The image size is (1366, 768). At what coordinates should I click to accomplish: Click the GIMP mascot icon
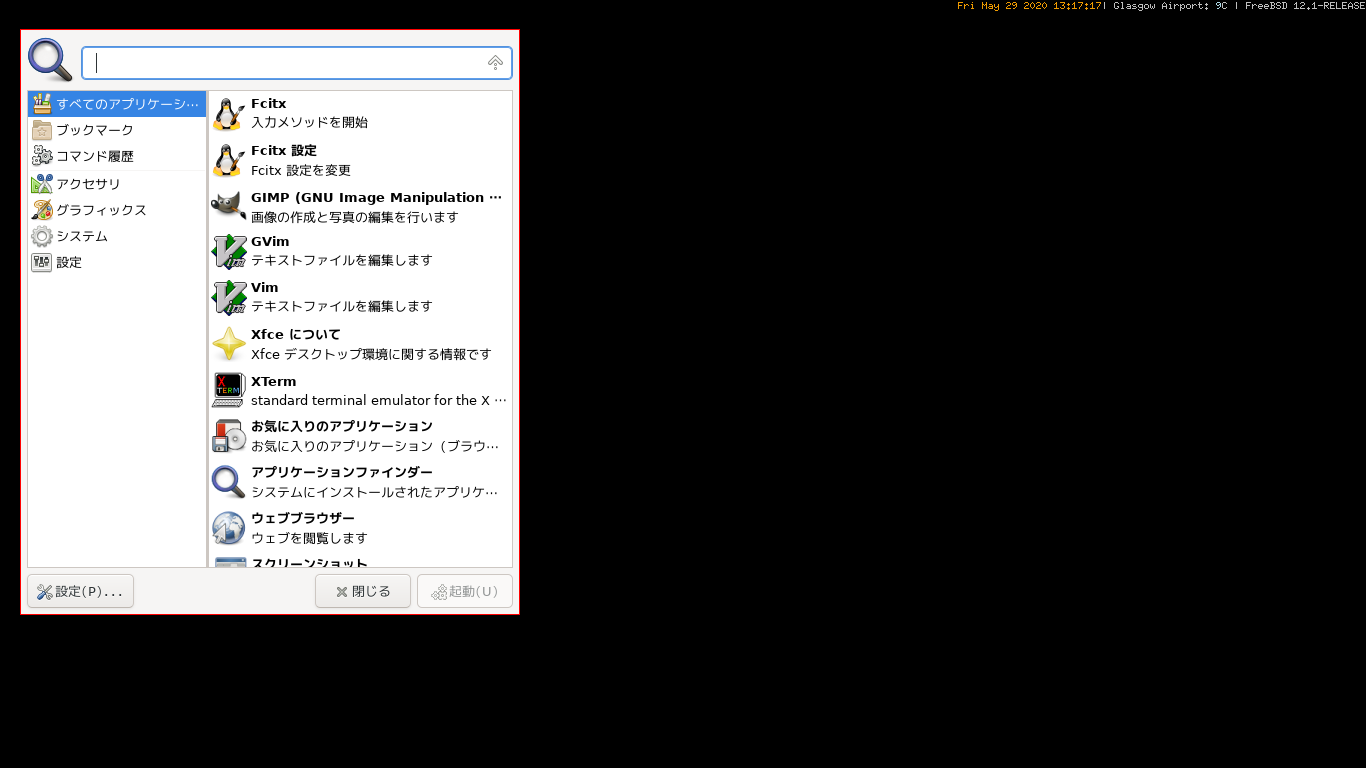pyautogui.click(x=228, y=206)
